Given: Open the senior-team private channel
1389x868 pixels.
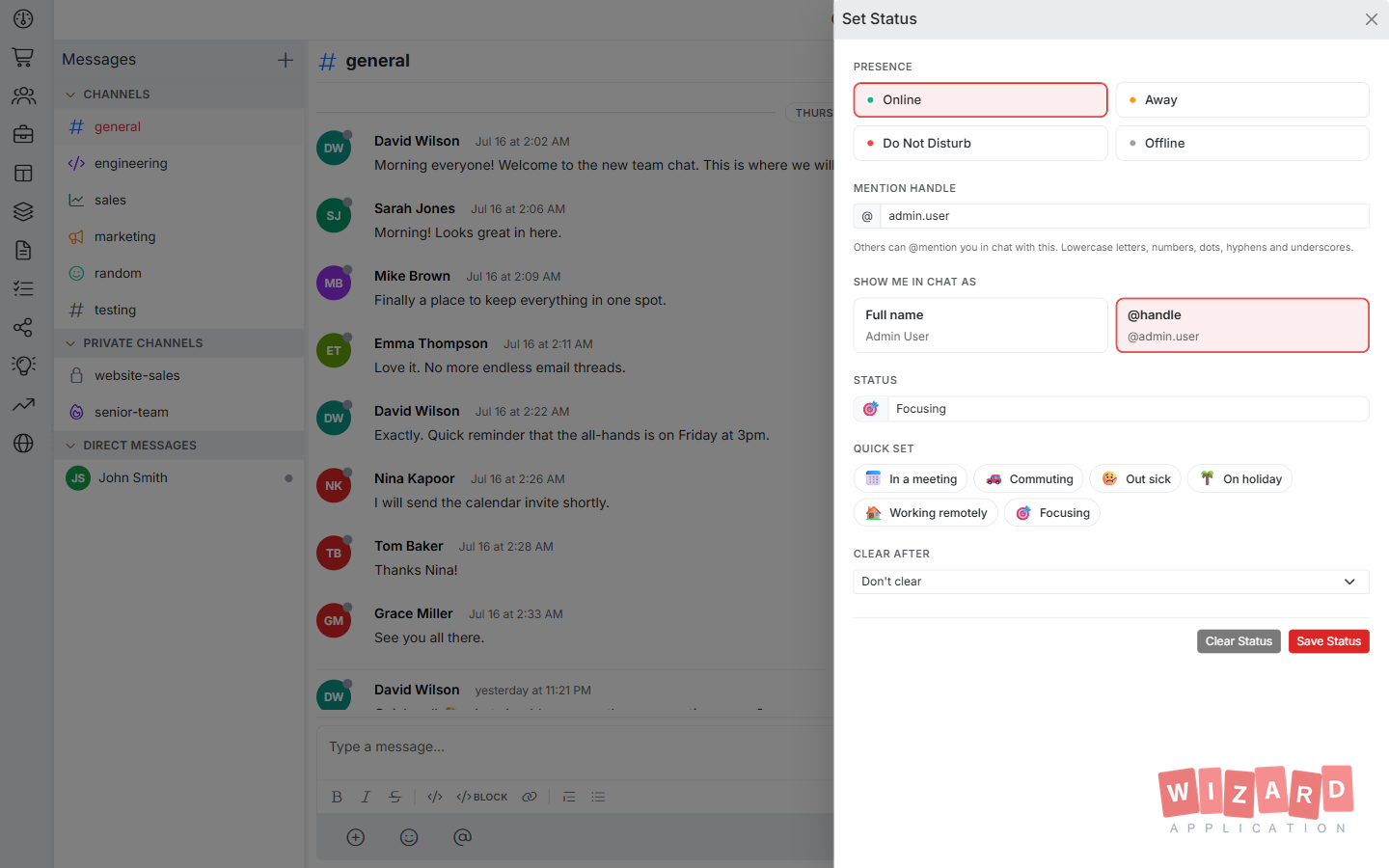Looking at the screenshot, I should point(179,412).
